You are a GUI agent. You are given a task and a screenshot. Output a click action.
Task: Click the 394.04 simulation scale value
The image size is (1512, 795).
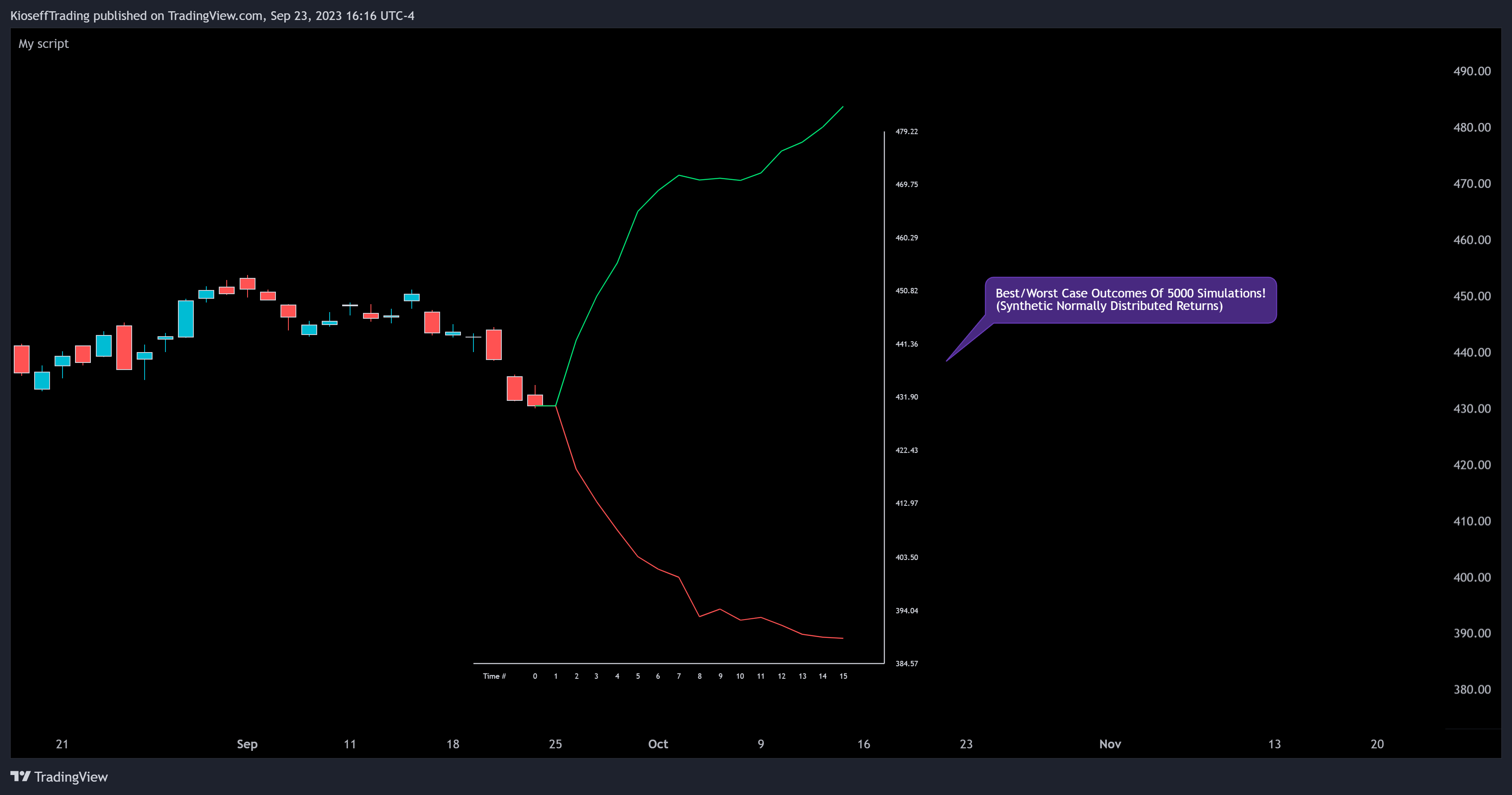click(907, 611)
